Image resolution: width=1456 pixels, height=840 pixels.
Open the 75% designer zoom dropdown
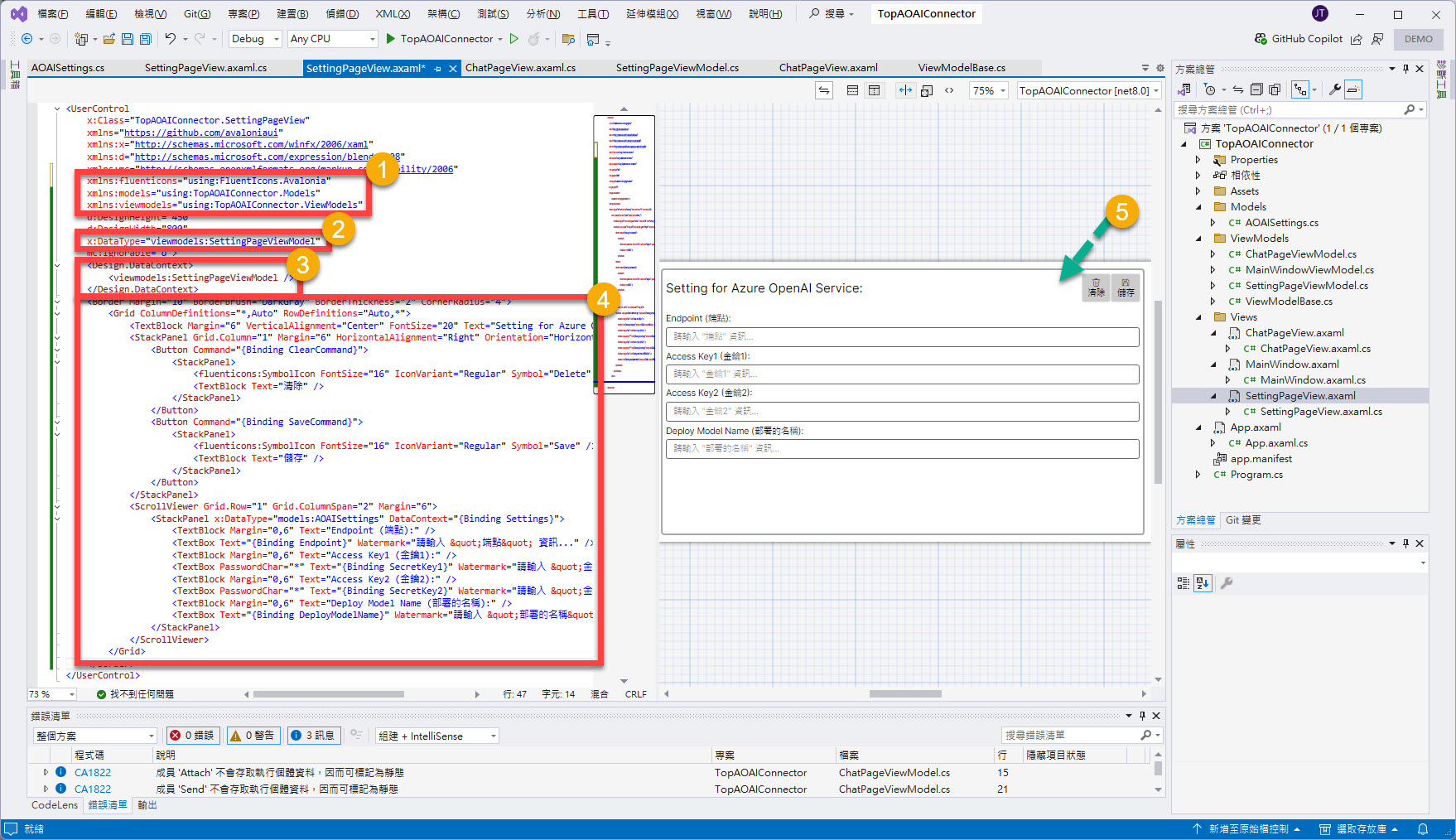[x=990, y=90]
